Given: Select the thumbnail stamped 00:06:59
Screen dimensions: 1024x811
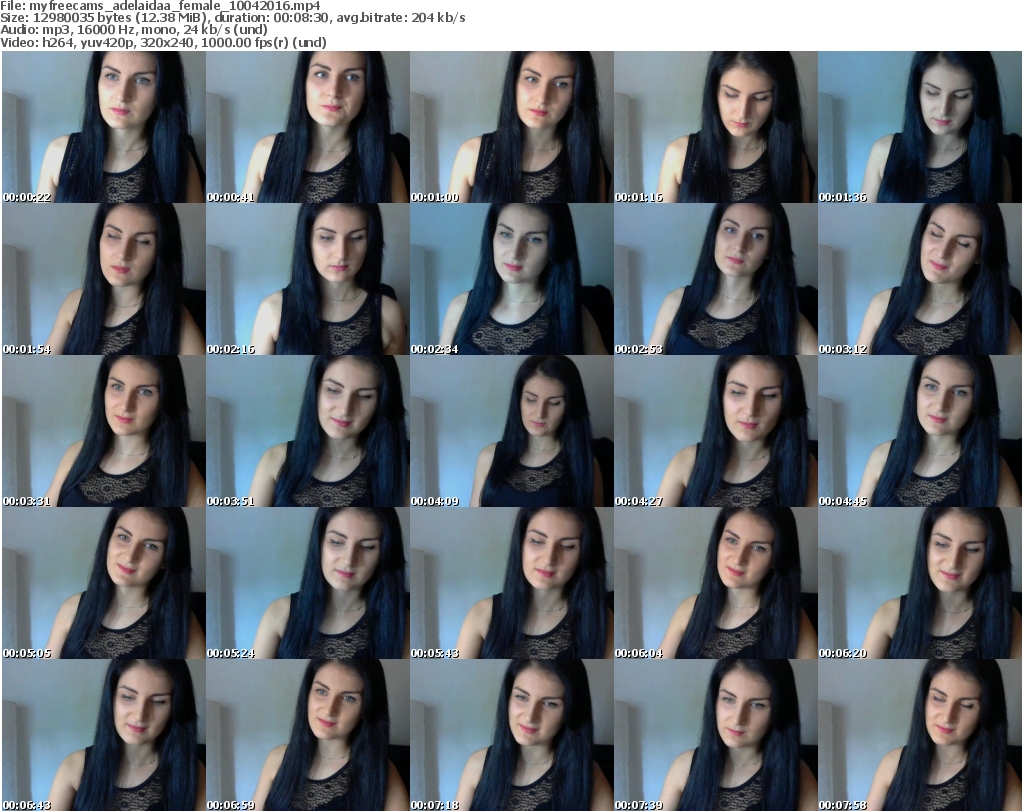Looking at the screenshot, I should (308, 735).
